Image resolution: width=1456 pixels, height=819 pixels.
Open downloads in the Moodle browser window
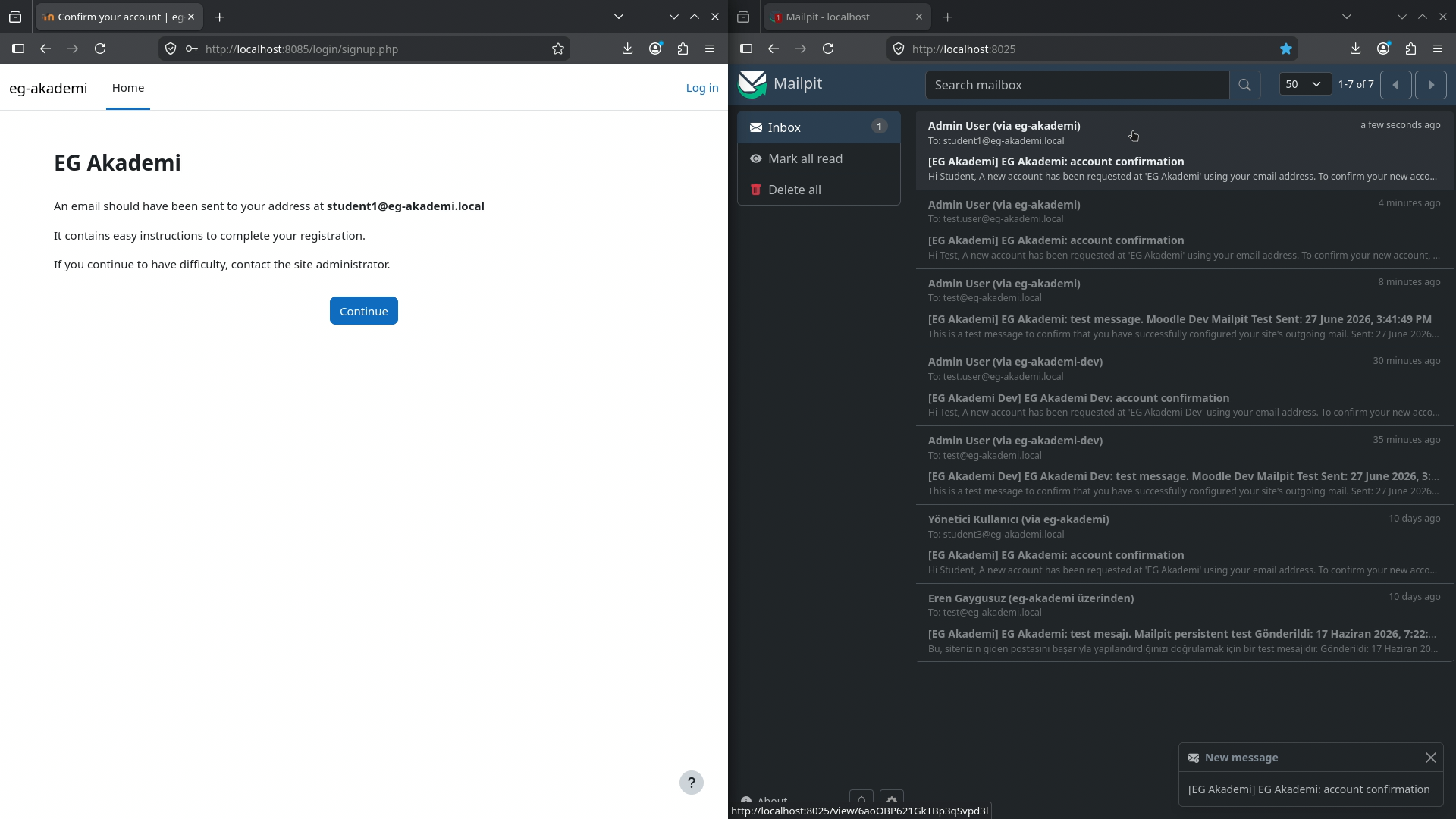point(627,49)
